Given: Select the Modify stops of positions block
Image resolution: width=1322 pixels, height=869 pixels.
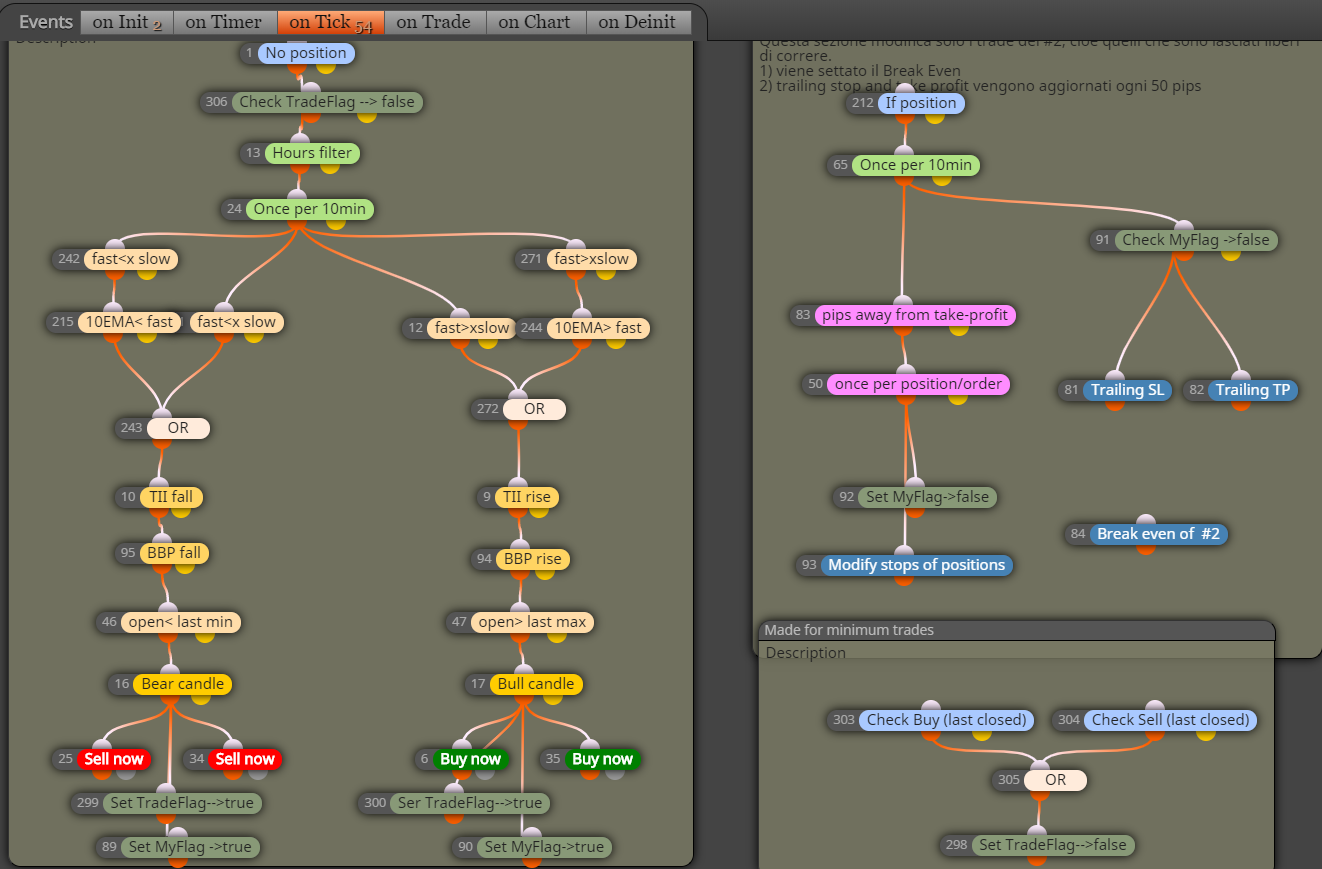Looking at the screenshot, I should 917,565.
